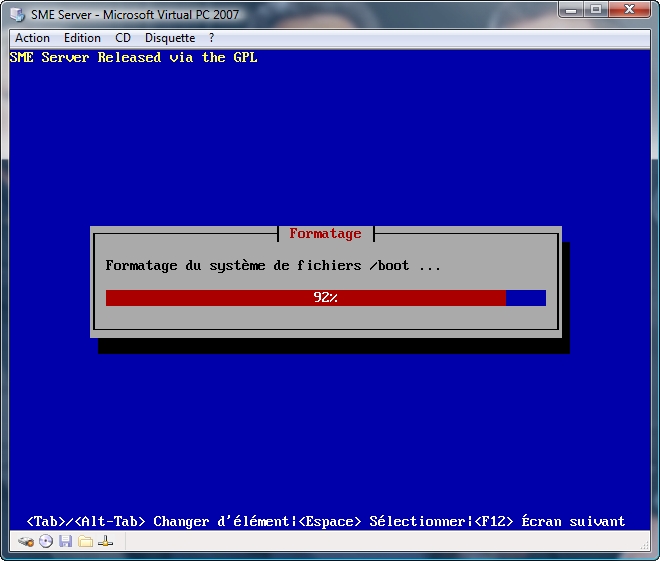This screenshot has width=660, height=561.
Task: Click the '<Espace> Sélectionner' hint
Action: tap(382, 521)
